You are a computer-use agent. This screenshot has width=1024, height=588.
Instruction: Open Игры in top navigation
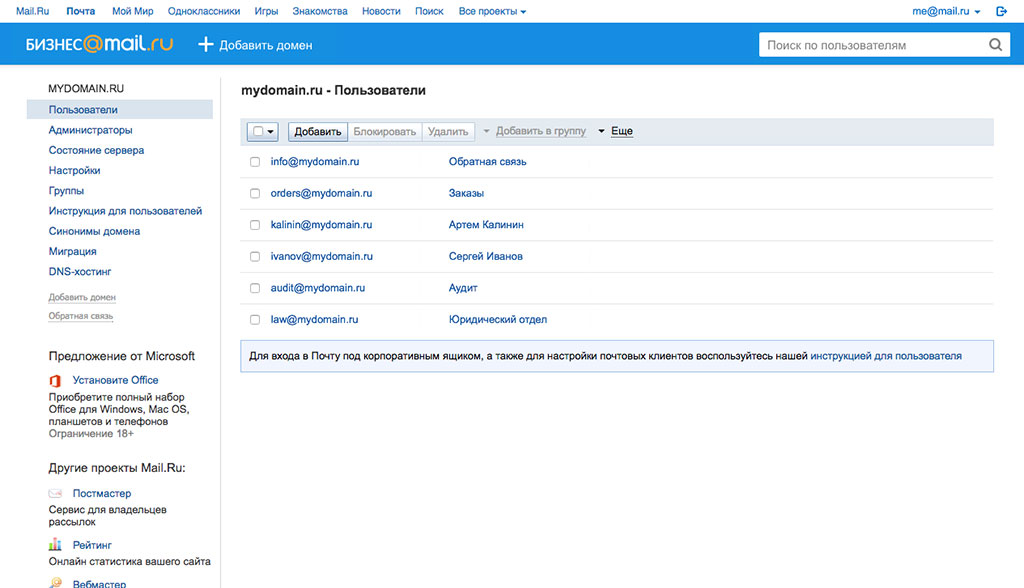(x=266, y=11)
